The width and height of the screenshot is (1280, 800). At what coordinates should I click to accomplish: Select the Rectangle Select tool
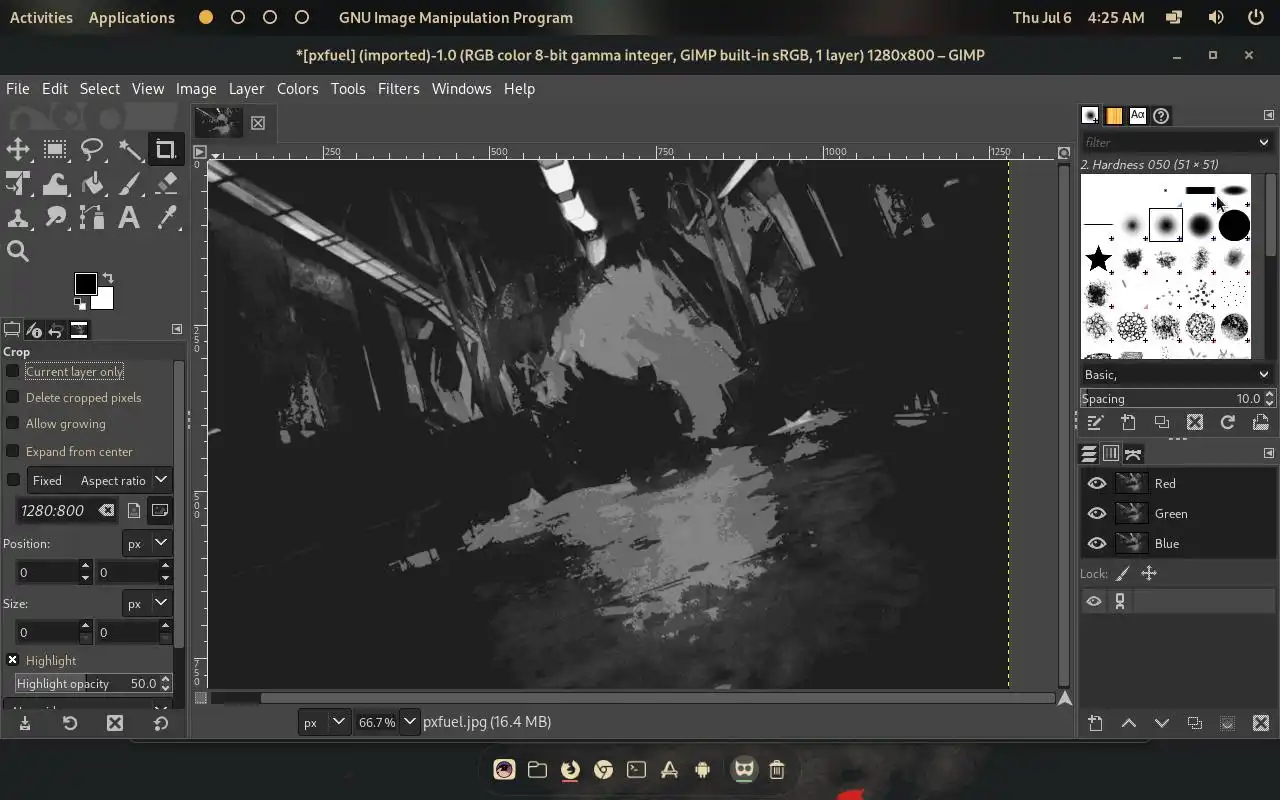tap(55, 150)
